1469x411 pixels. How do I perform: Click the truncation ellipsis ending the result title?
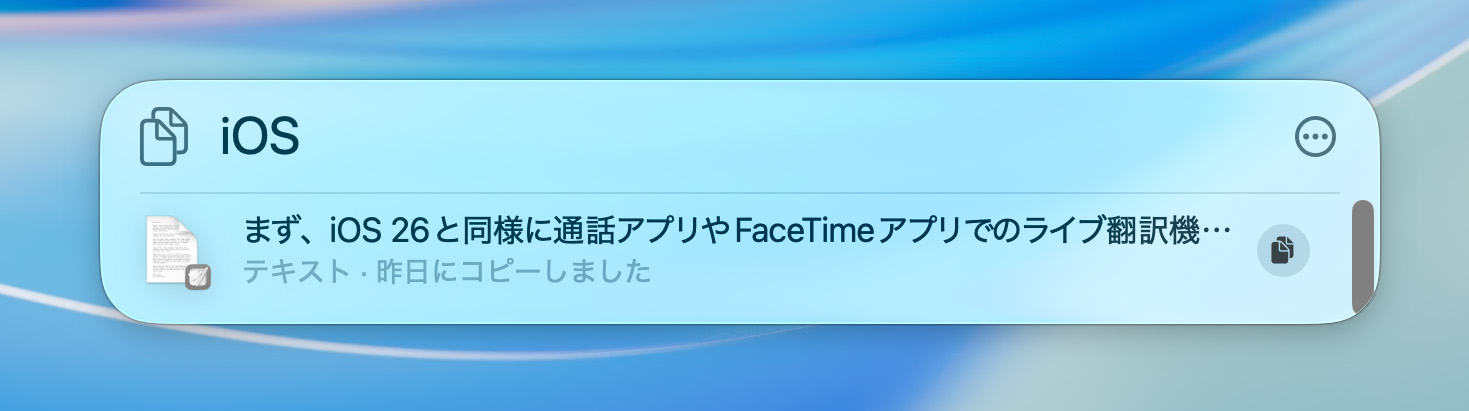(1217, 233)
